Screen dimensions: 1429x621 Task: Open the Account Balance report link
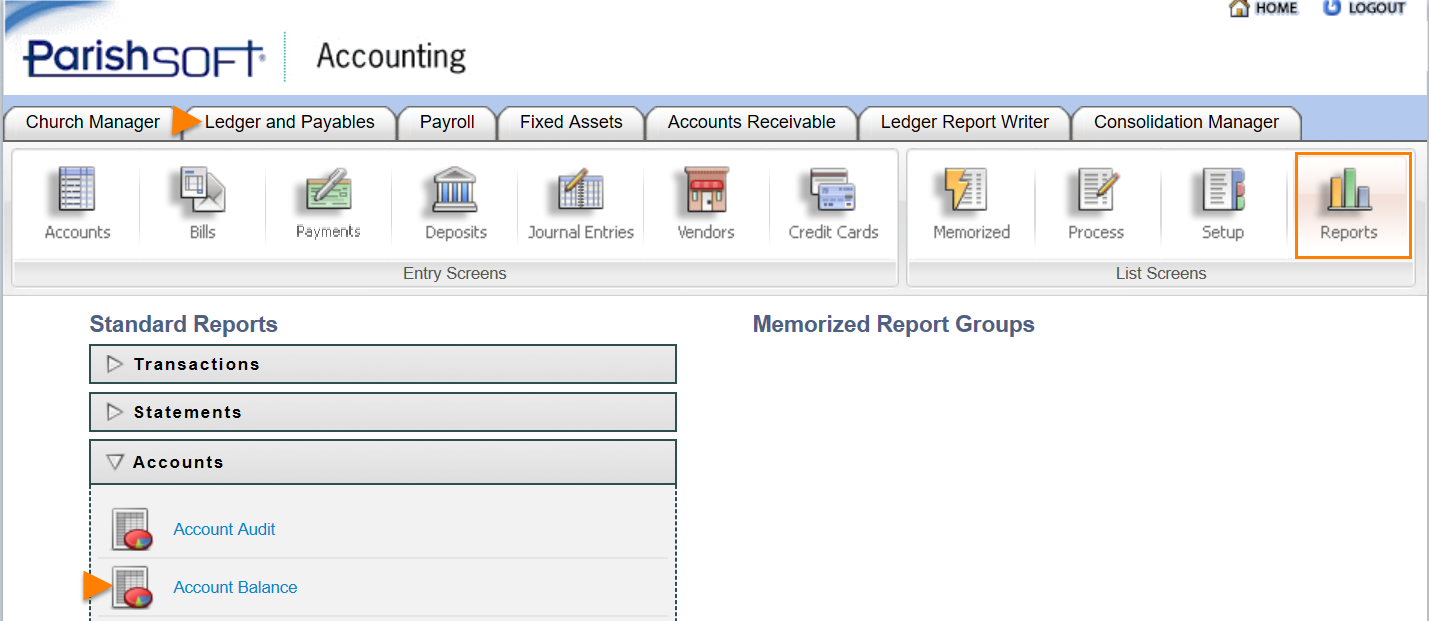pyautogui.click(x=235, y=587)
